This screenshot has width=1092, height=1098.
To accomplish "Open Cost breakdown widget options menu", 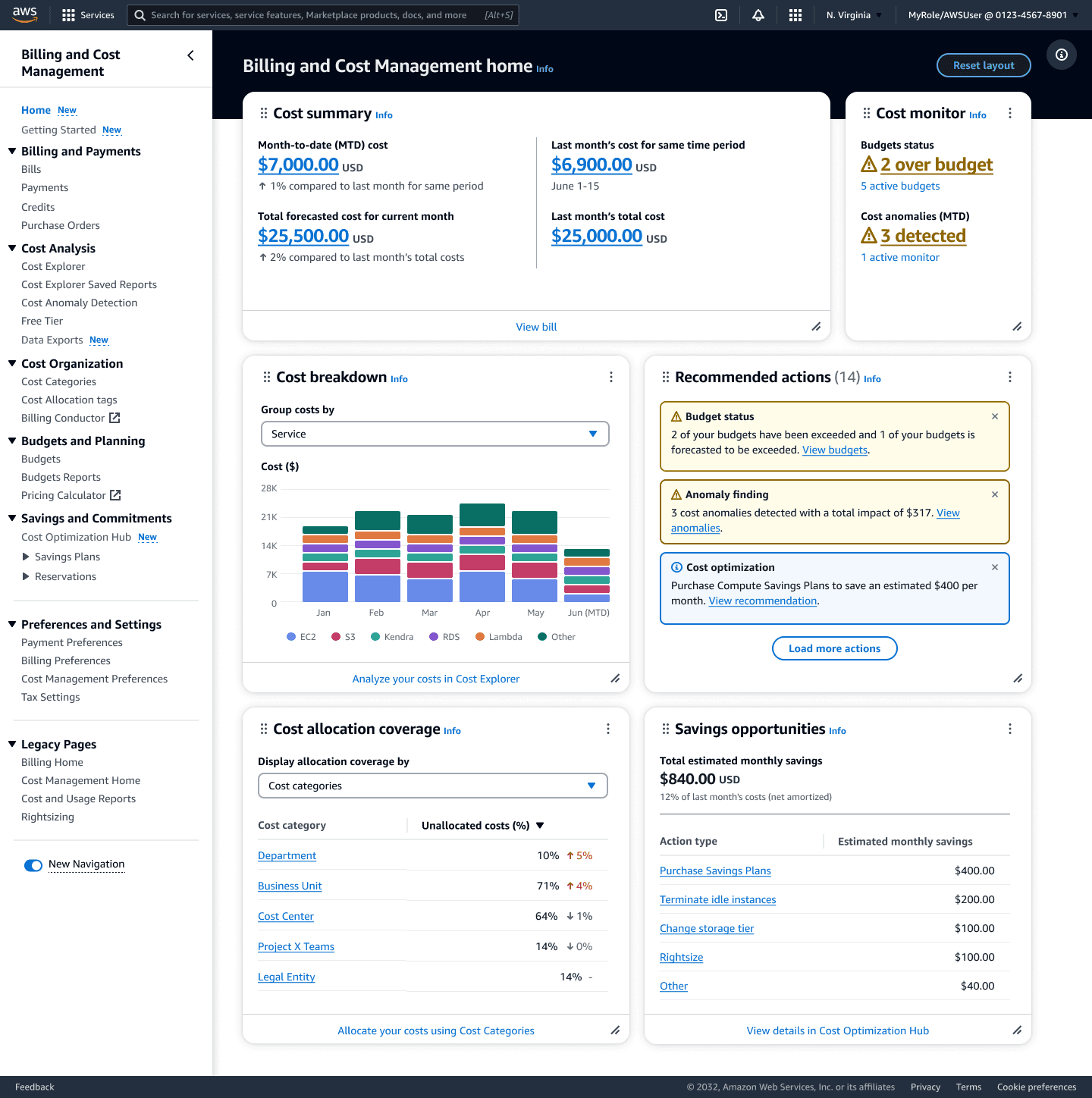I will [611, 377].
